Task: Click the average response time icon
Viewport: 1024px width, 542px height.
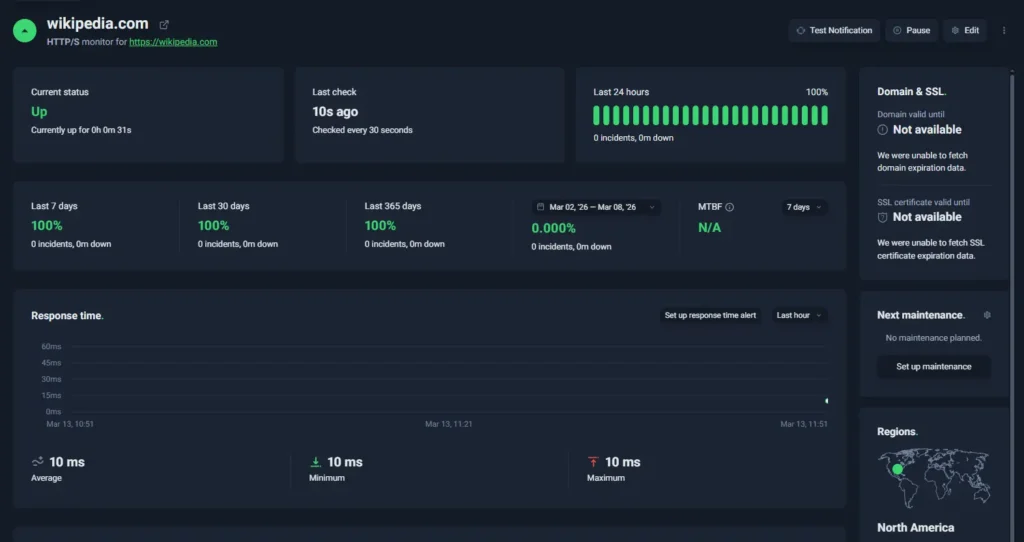Action: tap(37, 462)
